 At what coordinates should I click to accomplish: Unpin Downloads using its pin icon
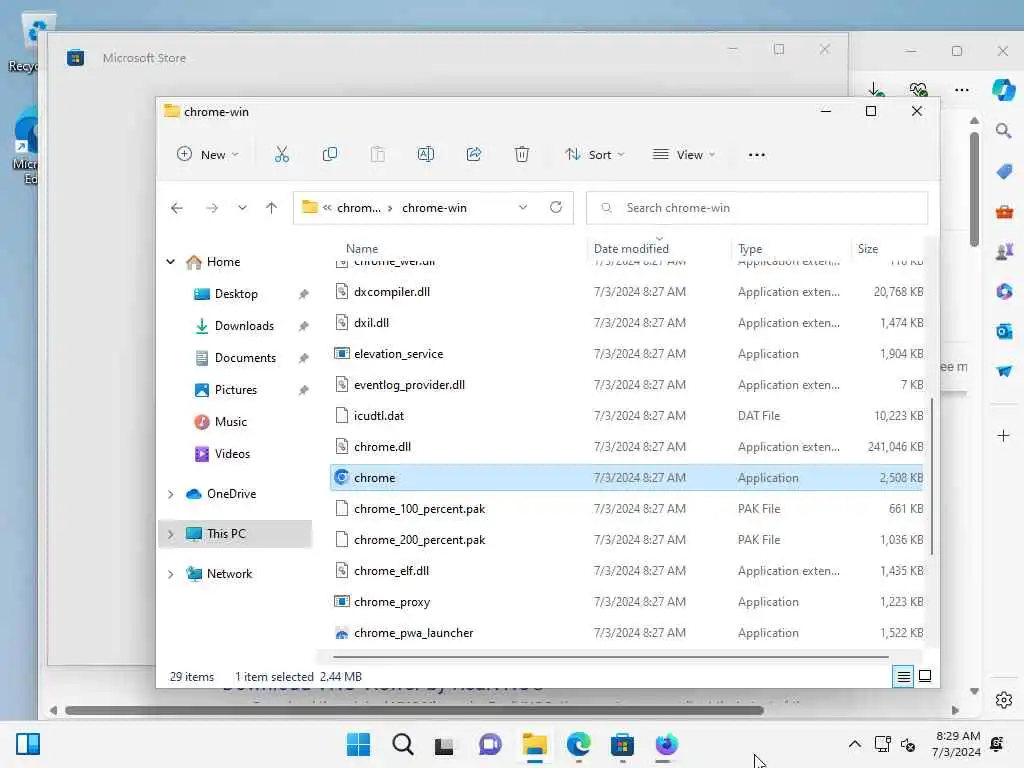pyautogui.click(x=304, y=326)
